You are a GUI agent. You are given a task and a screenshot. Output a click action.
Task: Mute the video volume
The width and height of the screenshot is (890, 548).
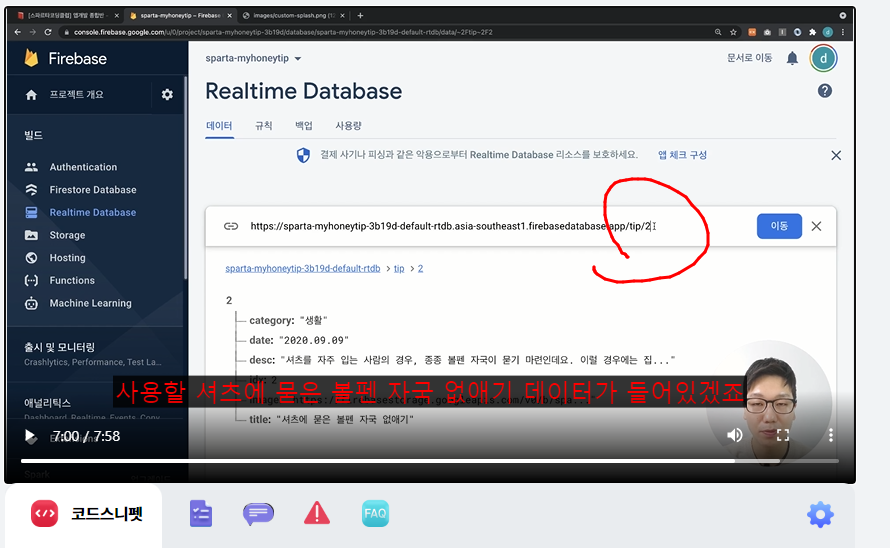tap(734, 435)
